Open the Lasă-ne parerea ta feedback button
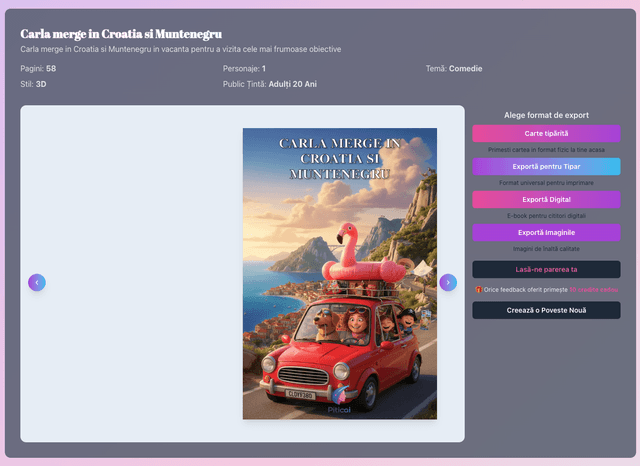Image resolution: width=640 pixels, height=466 pixels. (x=546, y=269)
